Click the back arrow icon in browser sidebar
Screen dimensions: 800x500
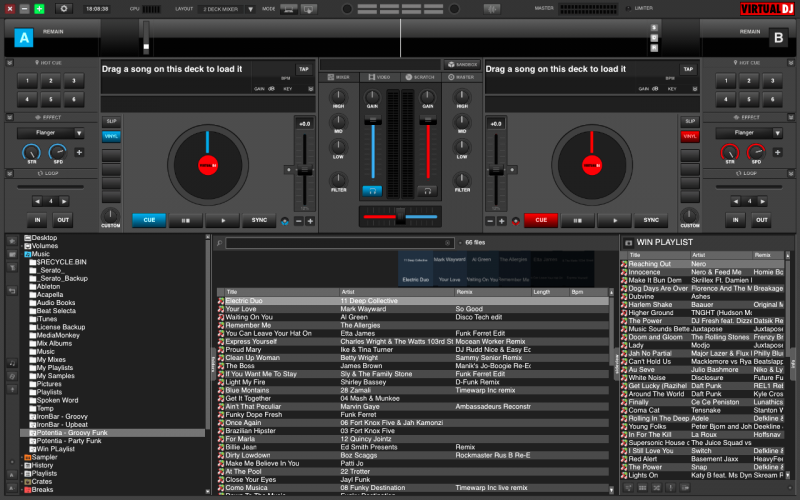(x=12, y=291)
